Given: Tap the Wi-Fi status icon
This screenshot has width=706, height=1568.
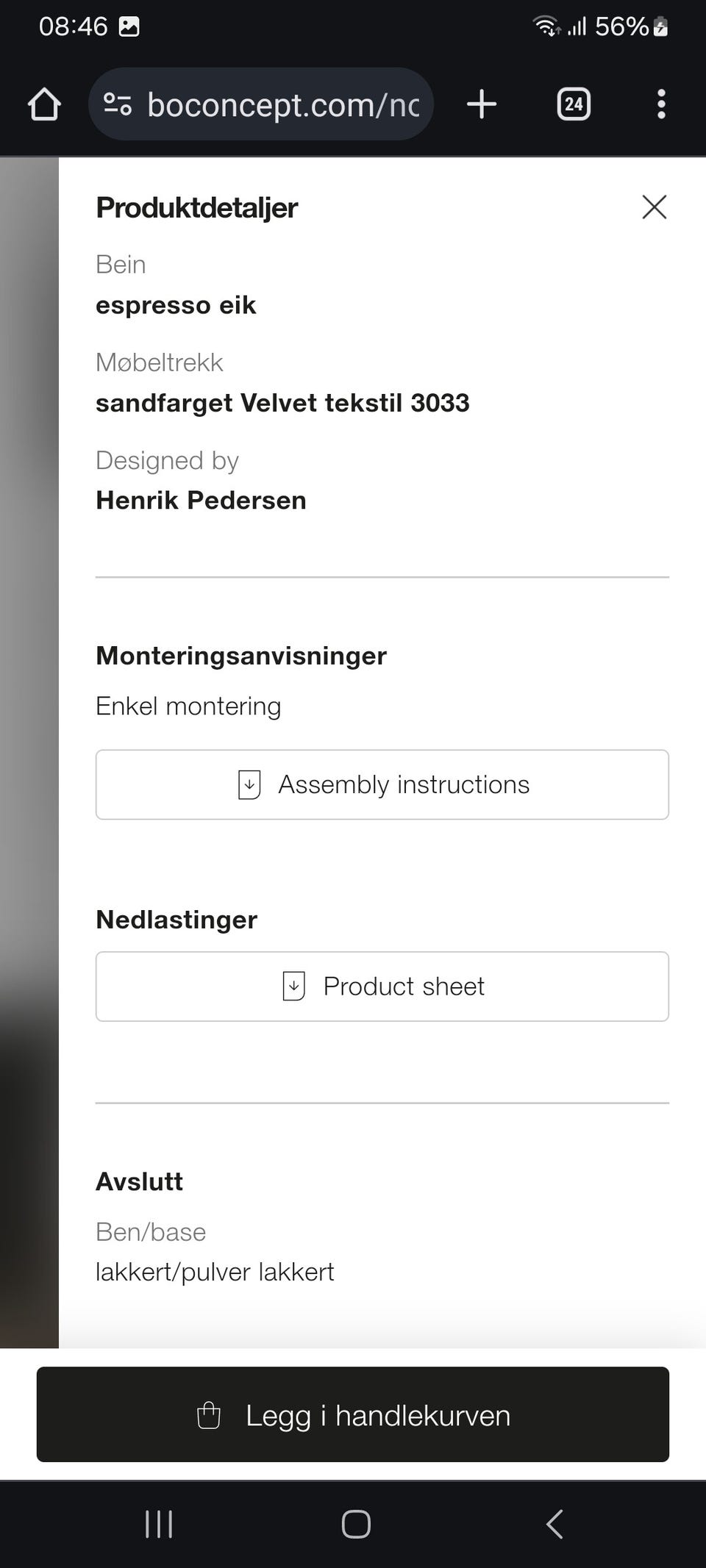Looking at the screenshot, I should click(x=546, y=26).
